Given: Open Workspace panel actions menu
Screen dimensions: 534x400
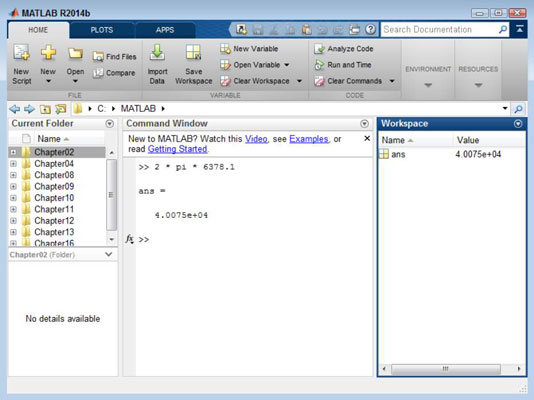Looking at the screenshot, I should (x=518, y=124).
